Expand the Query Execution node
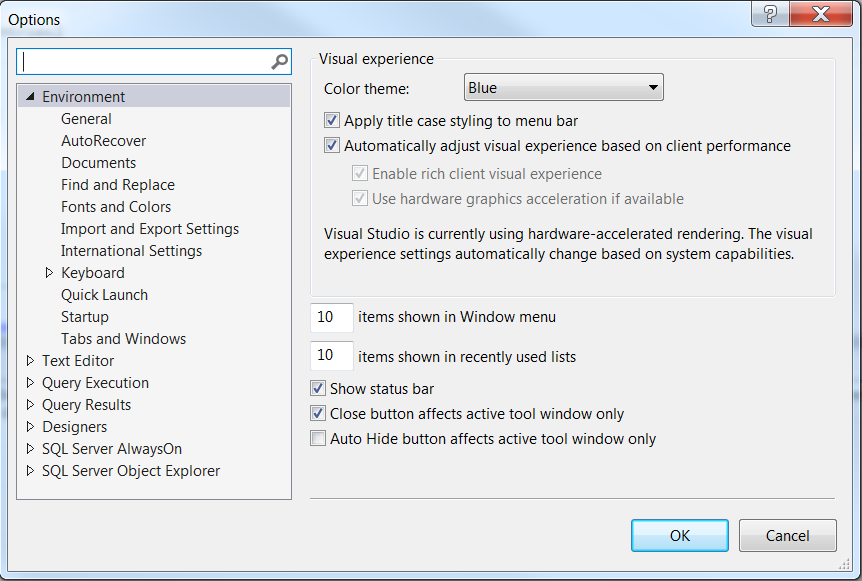862x581 pixels. [x=30, y=382]
